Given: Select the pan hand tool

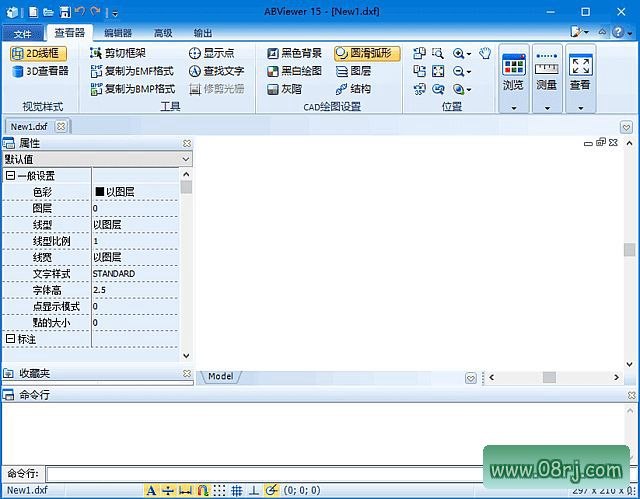Looking at the screenshot, I should point(485,53).
